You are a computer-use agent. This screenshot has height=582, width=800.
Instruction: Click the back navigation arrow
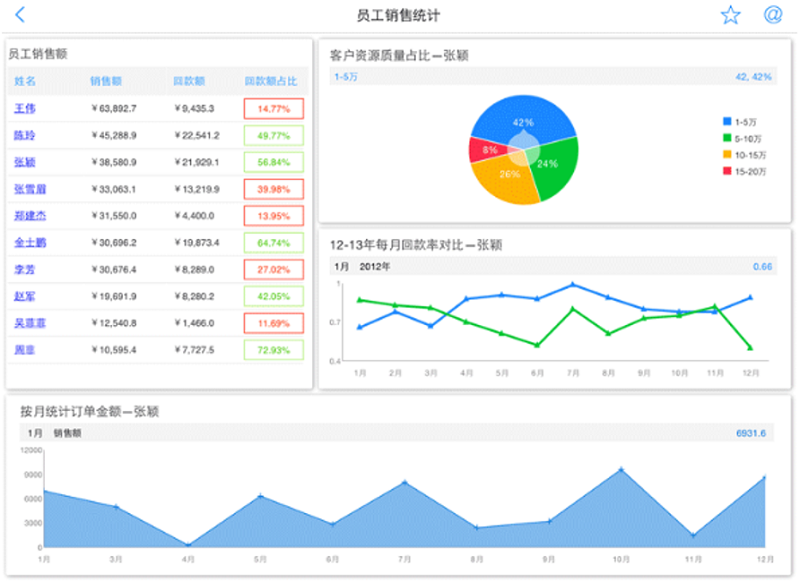18,15
